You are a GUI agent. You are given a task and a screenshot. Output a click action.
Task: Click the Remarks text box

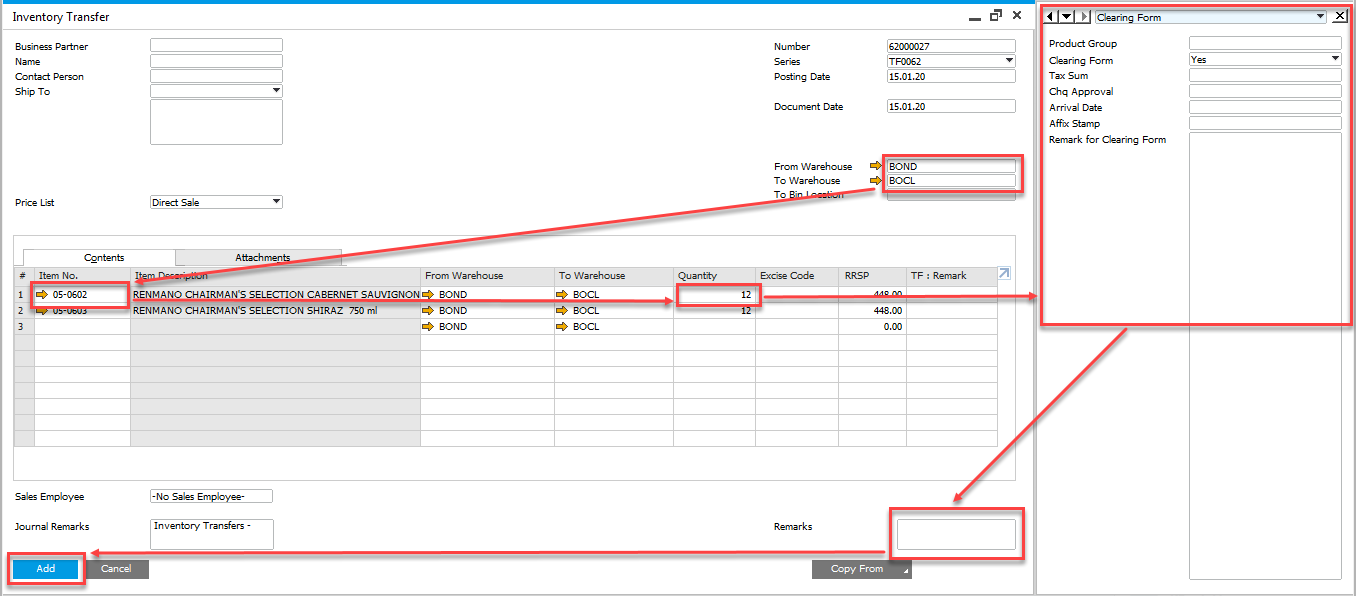[x=956, y=534]
